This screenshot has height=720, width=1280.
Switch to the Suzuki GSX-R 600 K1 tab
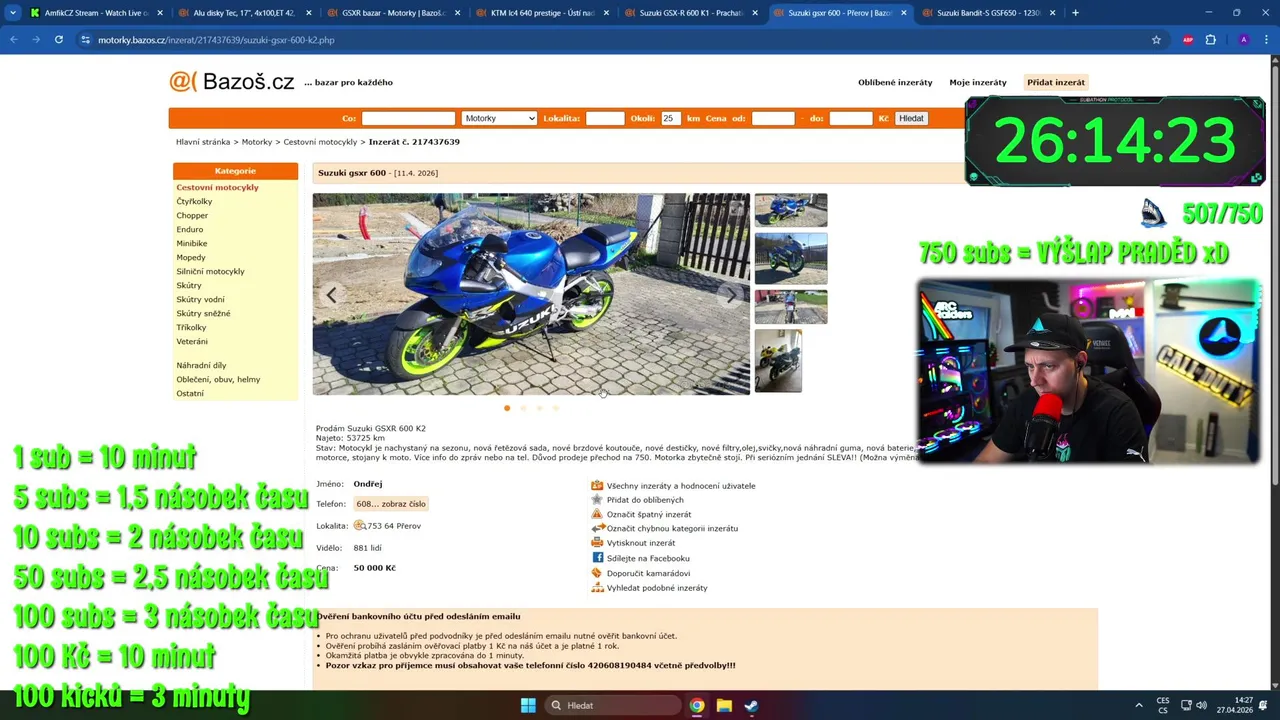[x=691, y=13]
